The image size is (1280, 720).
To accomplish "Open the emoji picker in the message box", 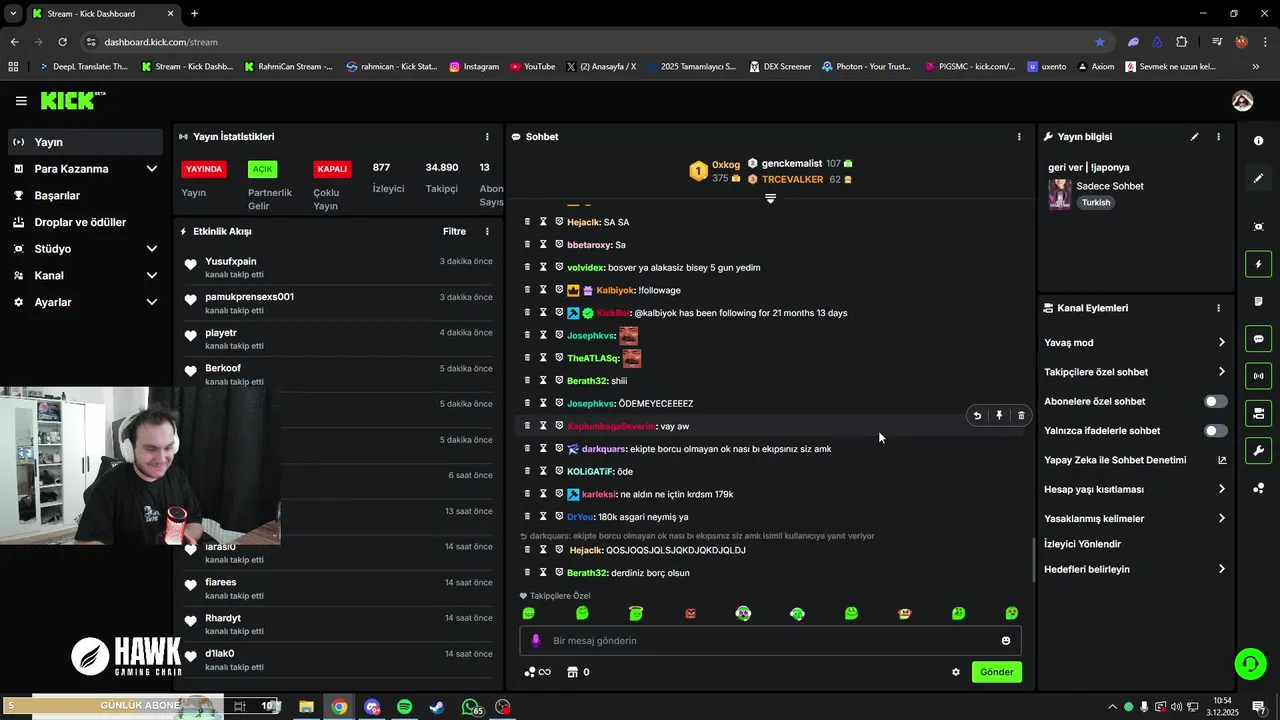I will (x=1006, y=641).
